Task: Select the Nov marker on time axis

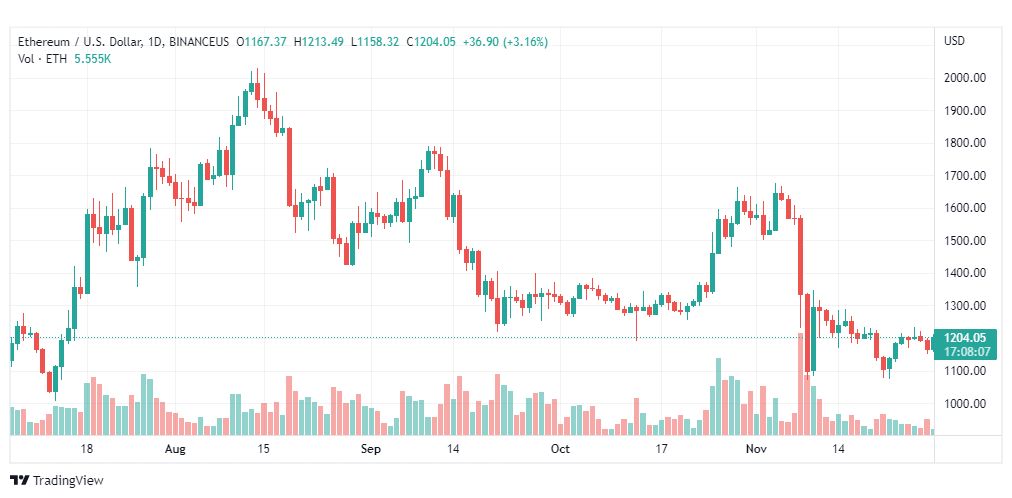Action: click(x=753, y=449)
